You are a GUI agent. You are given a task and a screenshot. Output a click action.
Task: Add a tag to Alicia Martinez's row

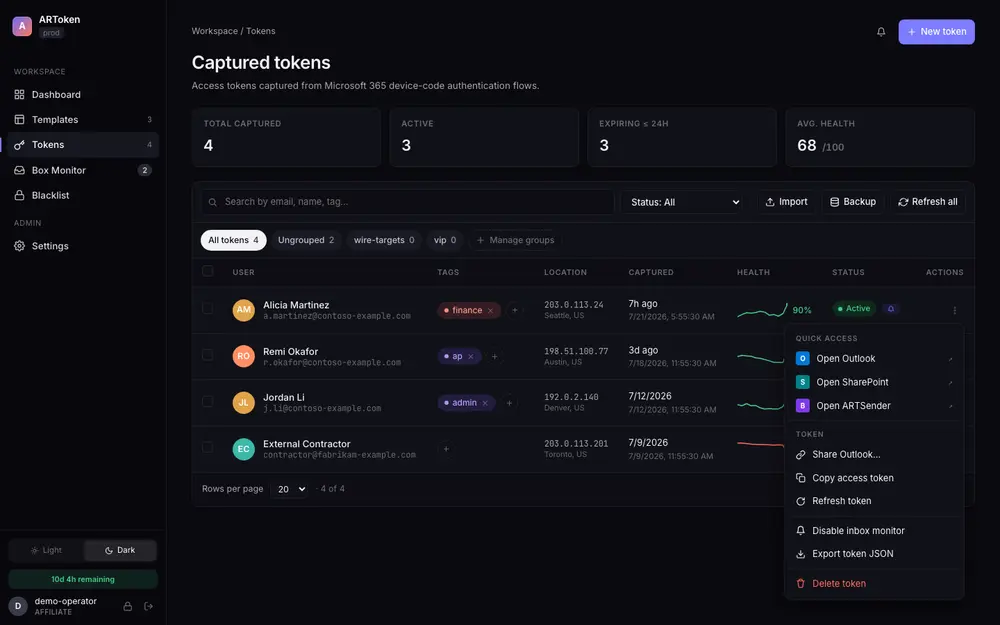tap(515, 311)
